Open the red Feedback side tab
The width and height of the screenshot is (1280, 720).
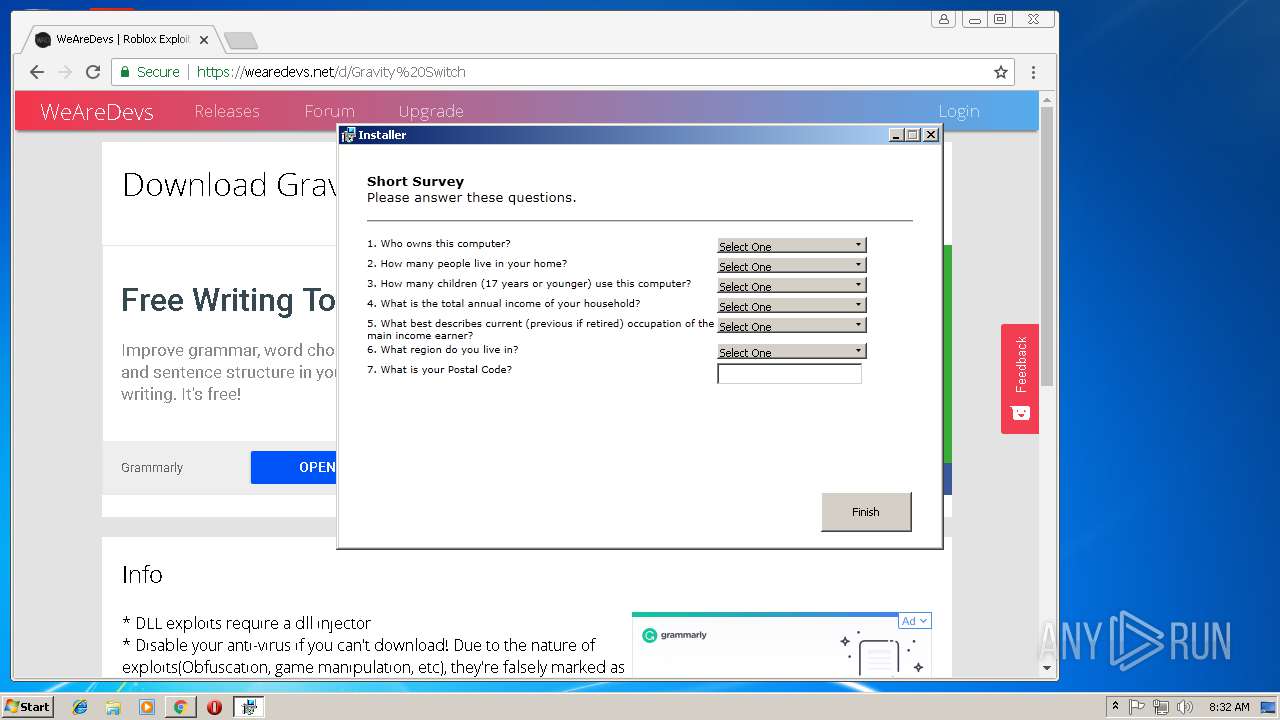click(x=1020, y=378)
